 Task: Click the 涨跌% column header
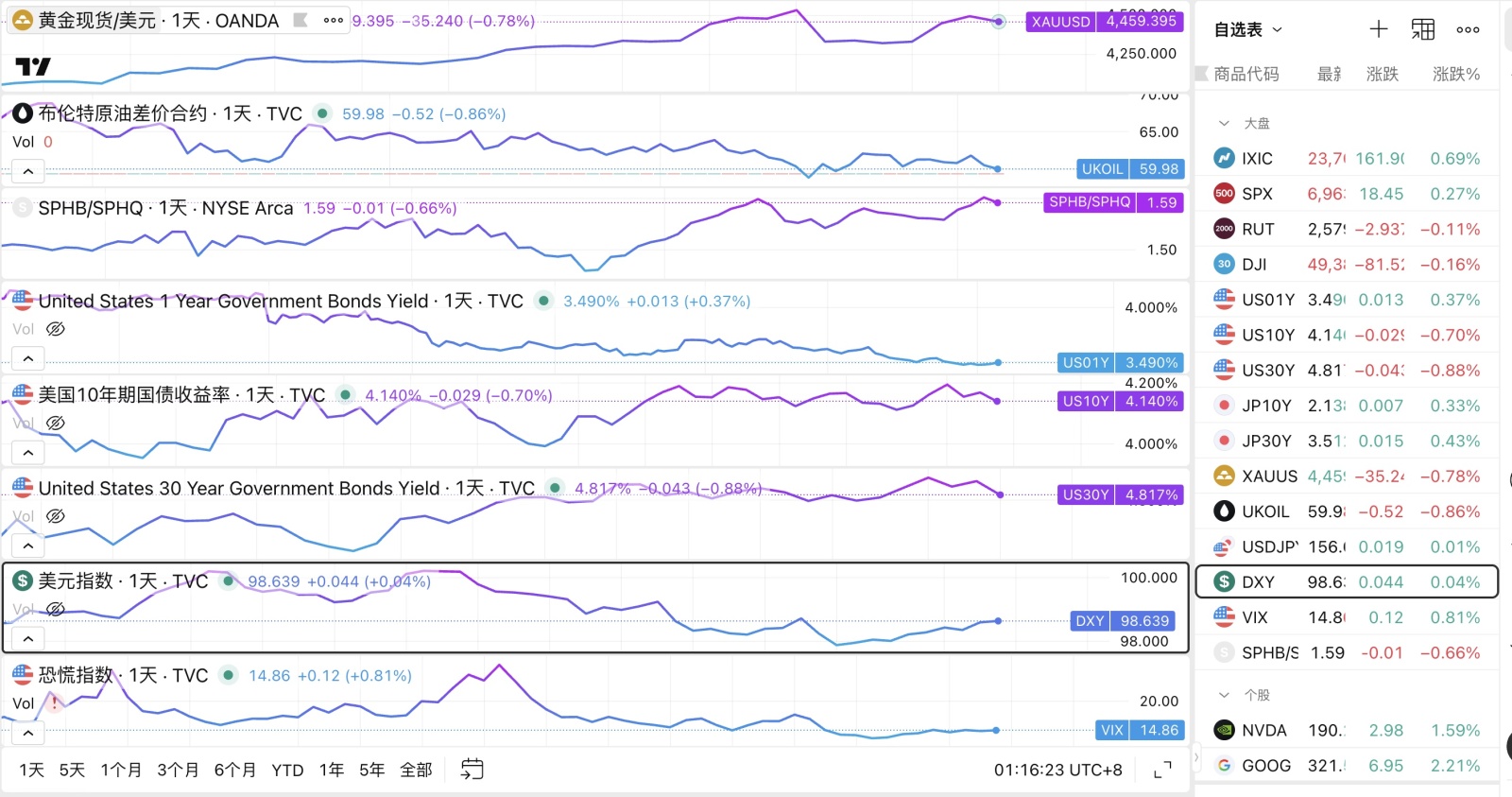(1455, 74)
